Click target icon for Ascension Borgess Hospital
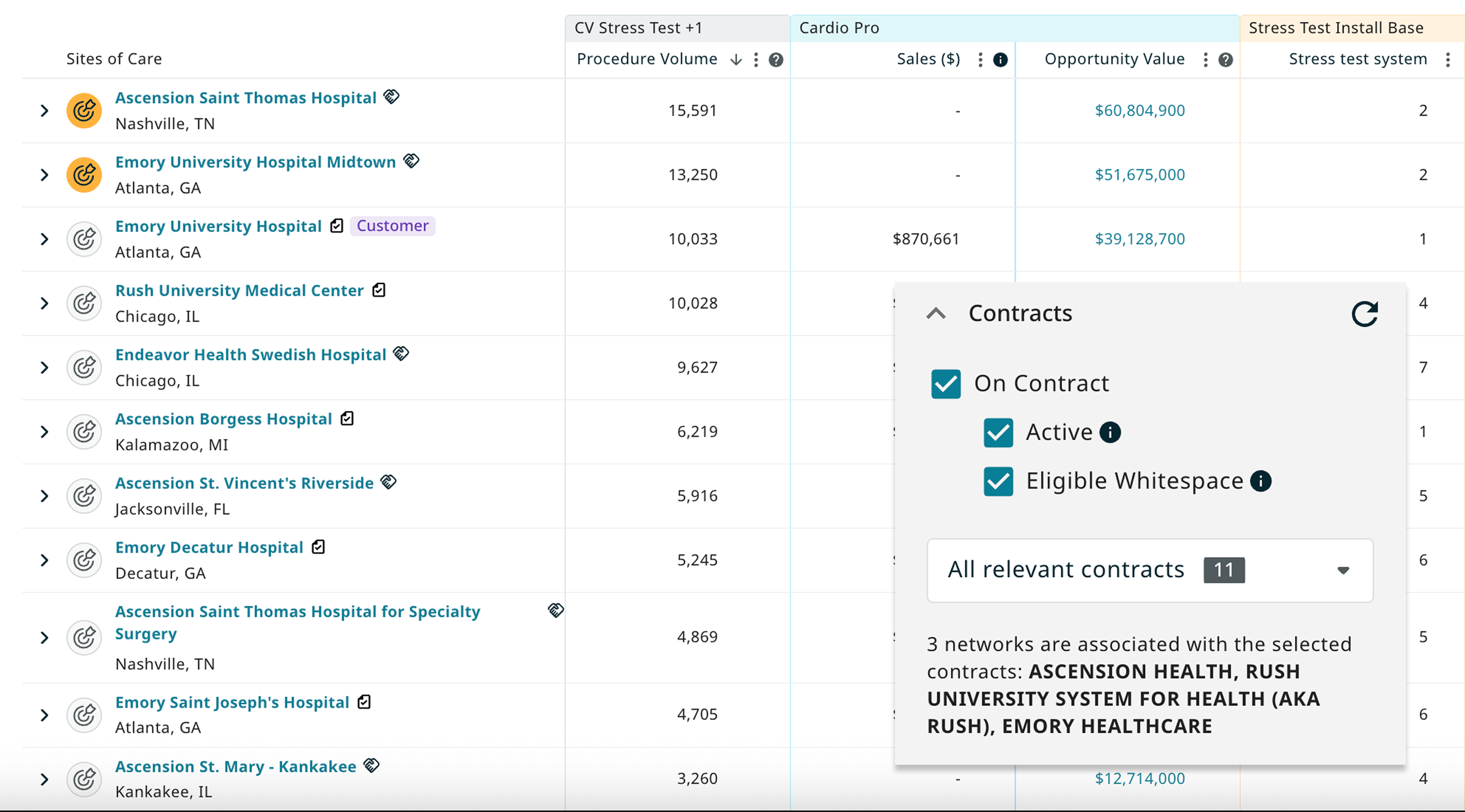 point(84,432)
